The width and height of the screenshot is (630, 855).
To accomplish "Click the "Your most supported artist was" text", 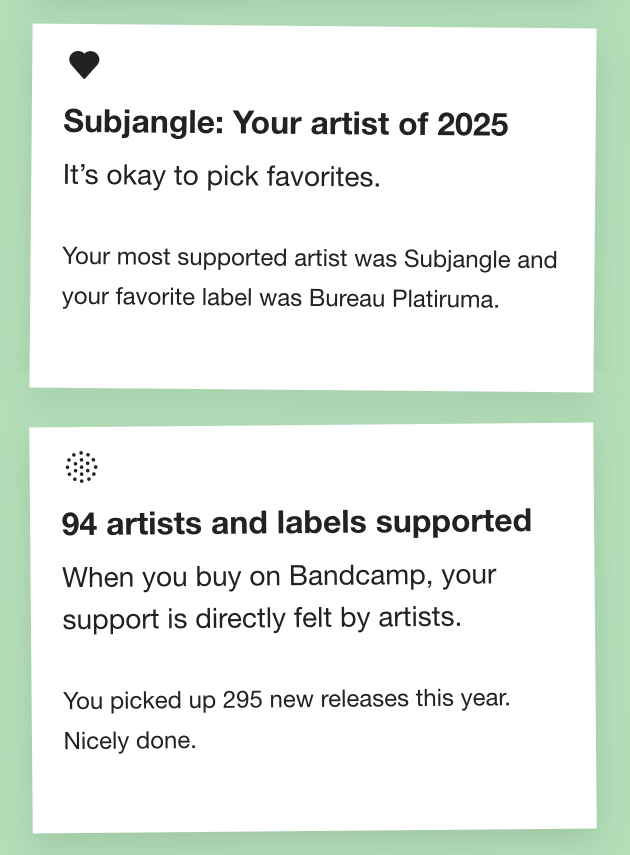I will 230,258.
